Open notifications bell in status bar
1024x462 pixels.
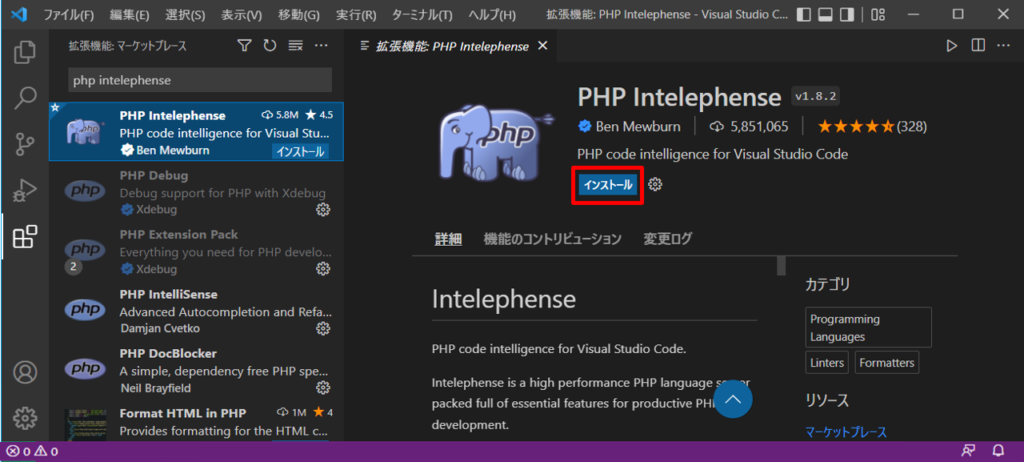(998, 451)
